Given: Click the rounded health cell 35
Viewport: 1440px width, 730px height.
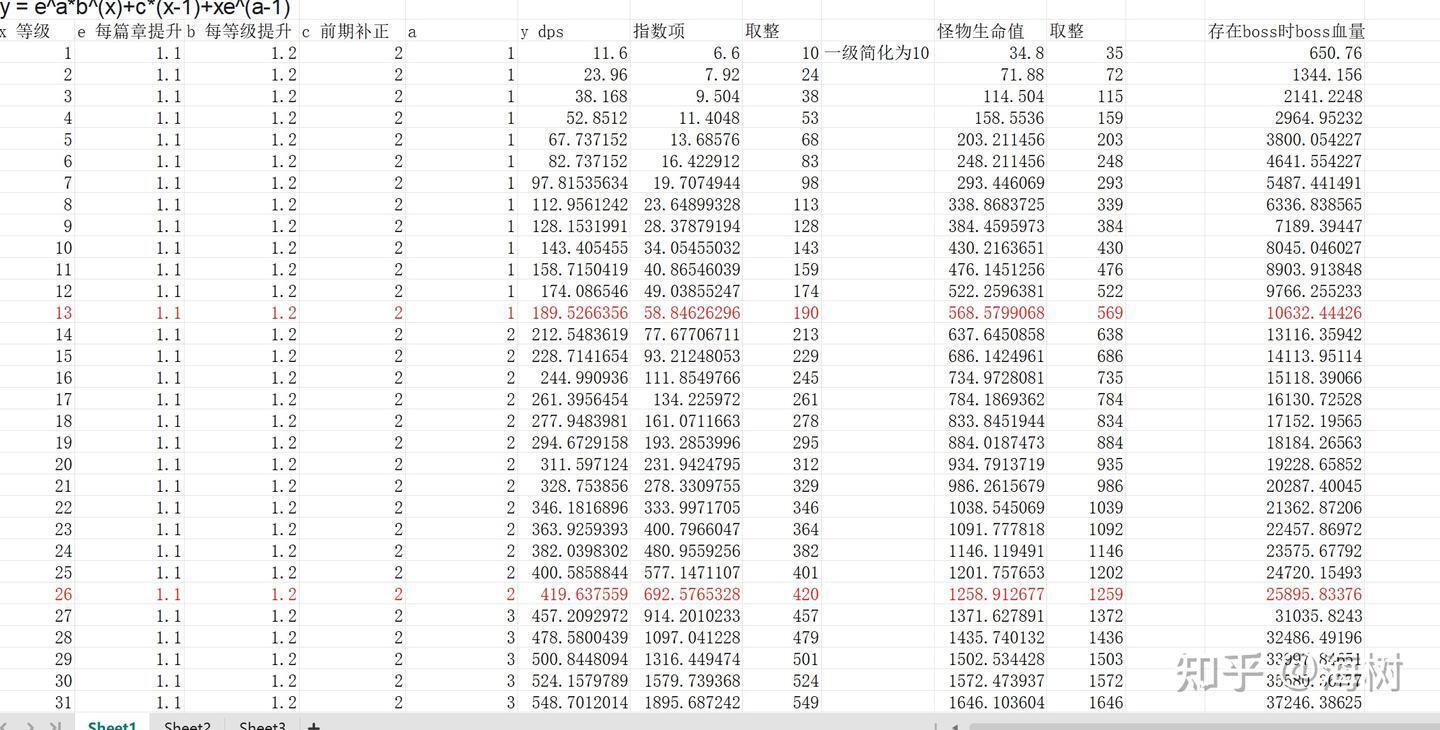Looking at the screenshot, I should coord(1086,53).
